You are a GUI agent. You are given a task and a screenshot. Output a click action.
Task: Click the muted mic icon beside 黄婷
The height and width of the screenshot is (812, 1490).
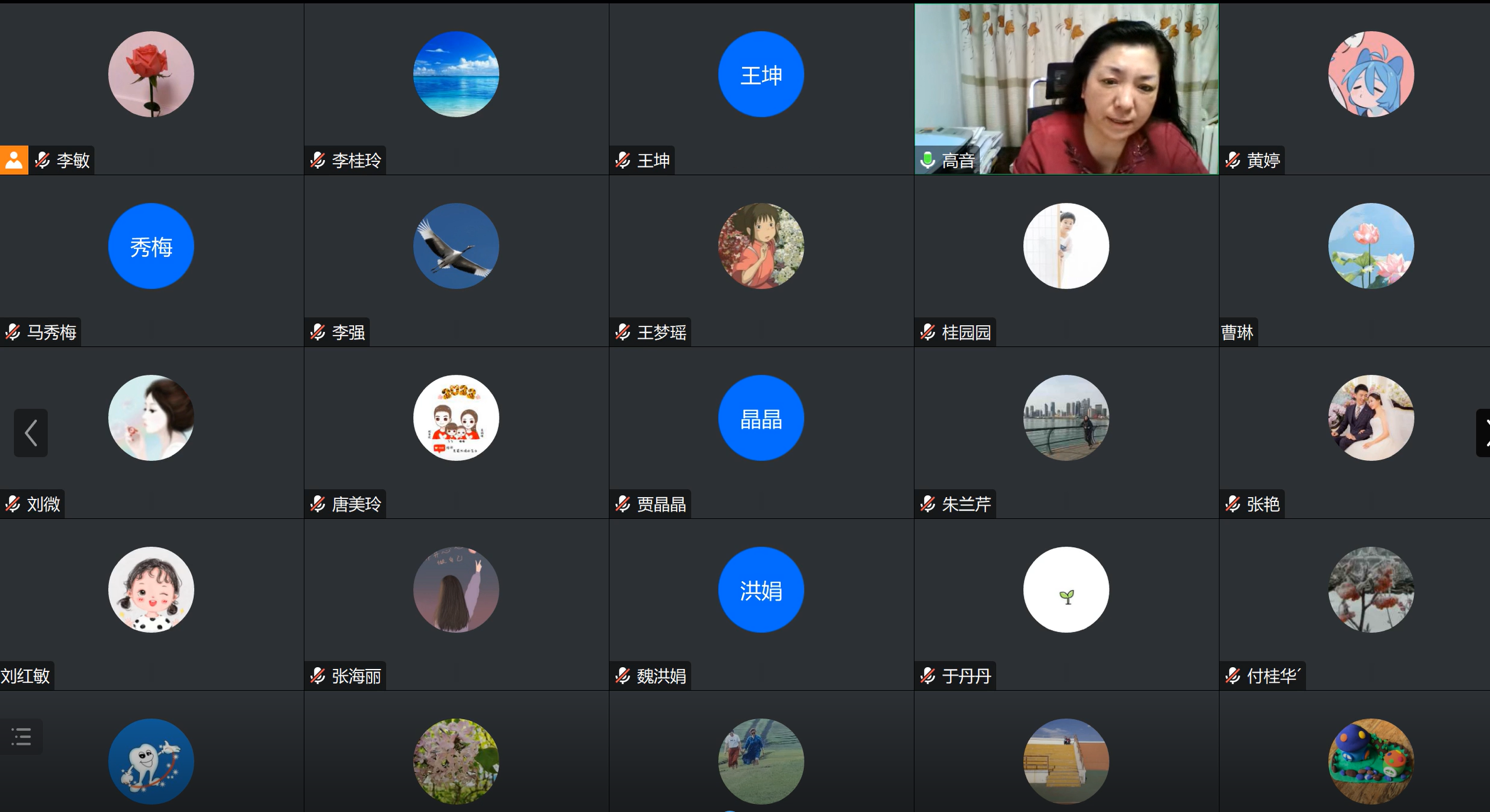tap(1233, 161)
